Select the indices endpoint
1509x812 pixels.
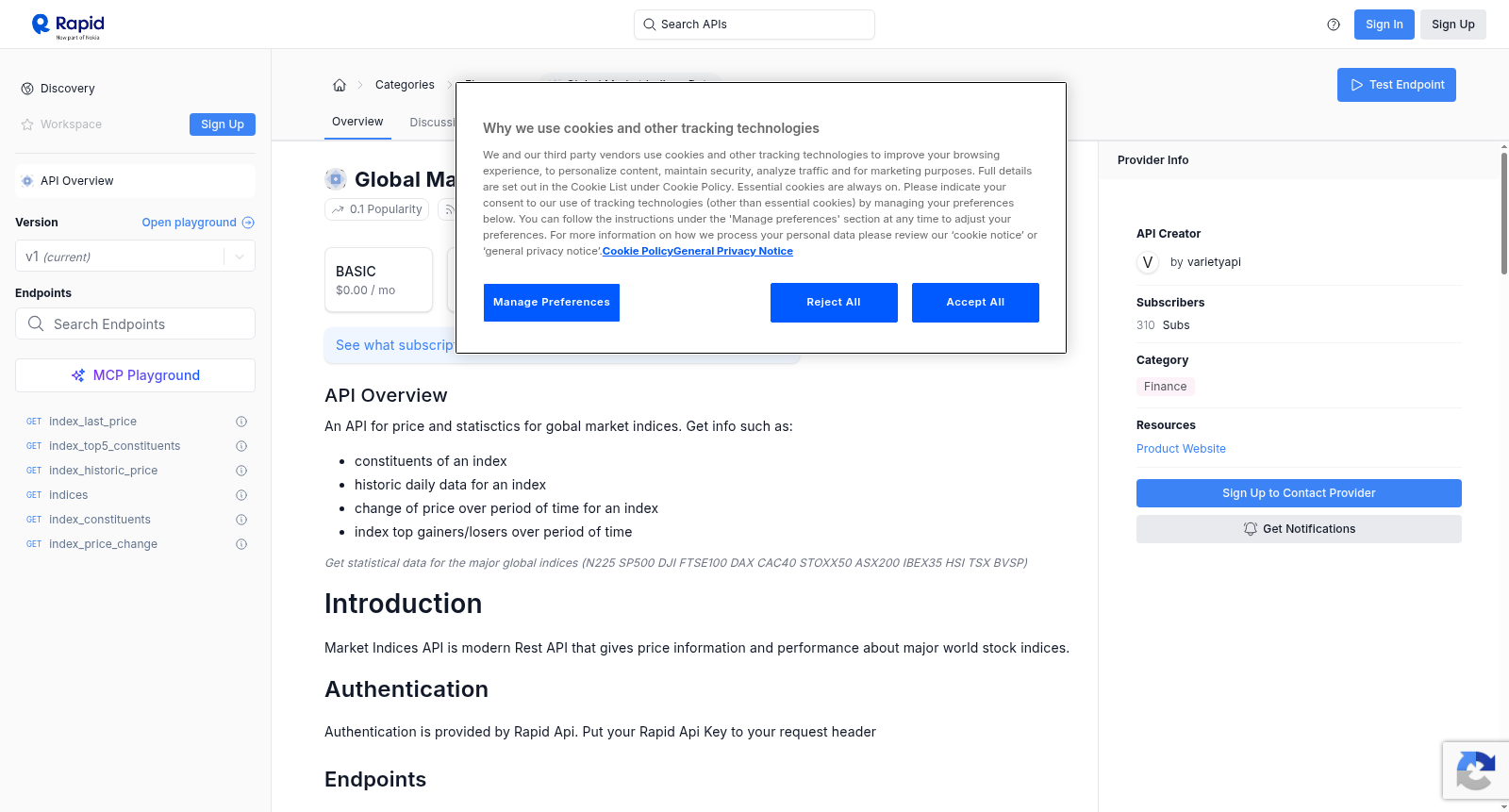pyautogui.click(x=68, y=495)
